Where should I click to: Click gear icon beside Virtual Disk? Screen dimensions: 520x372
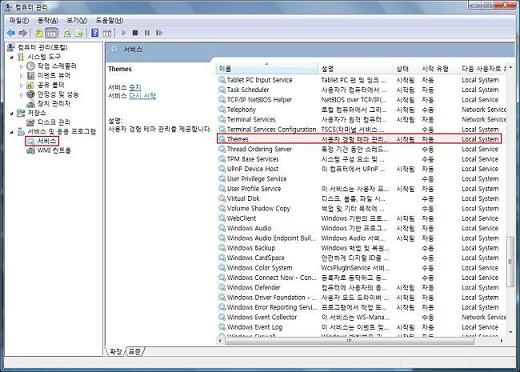tap(222, 198)
